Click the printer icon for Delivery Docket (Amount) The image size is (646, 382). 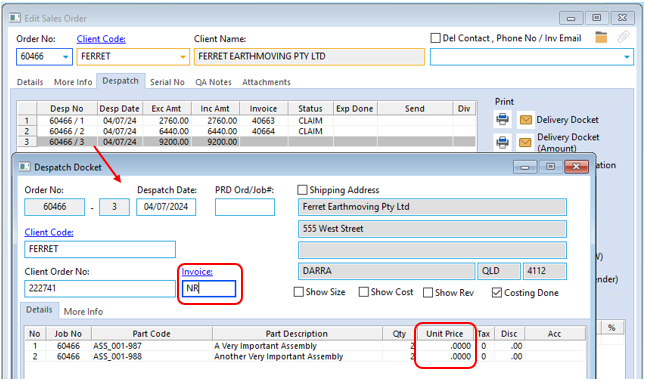(502, 143)
